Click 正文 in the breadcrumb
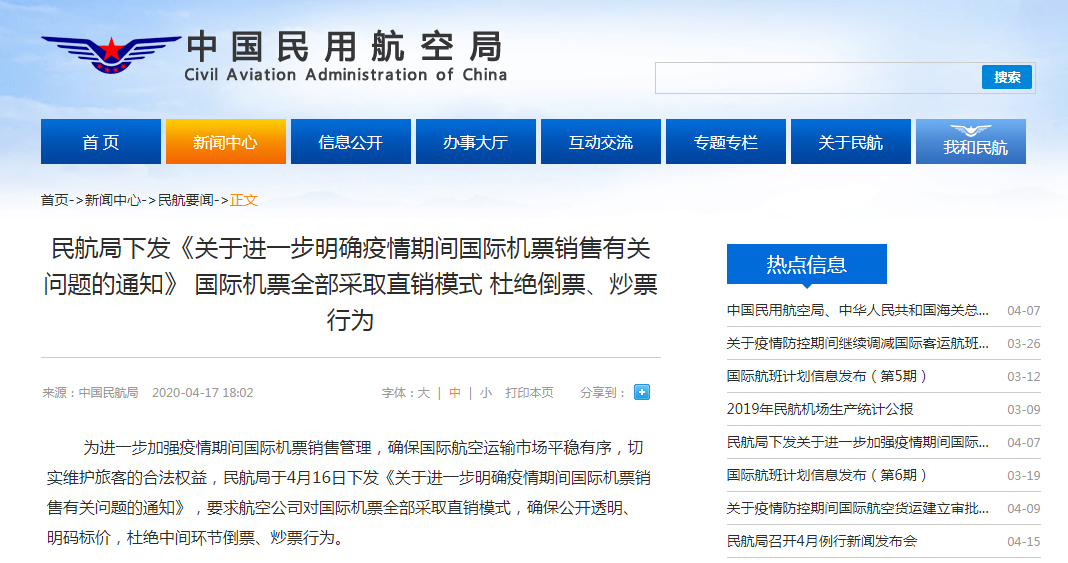Screen dimensions: 1068x563 click(x=244, y=200)
